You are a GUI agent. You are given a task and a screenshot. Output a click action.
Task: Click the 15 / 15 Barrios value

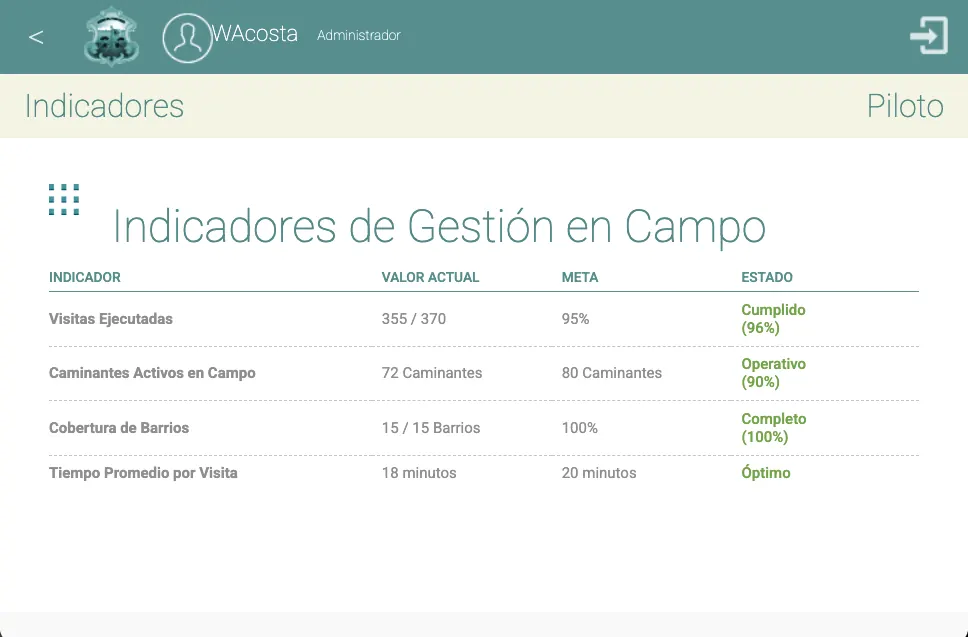point(431,428)
